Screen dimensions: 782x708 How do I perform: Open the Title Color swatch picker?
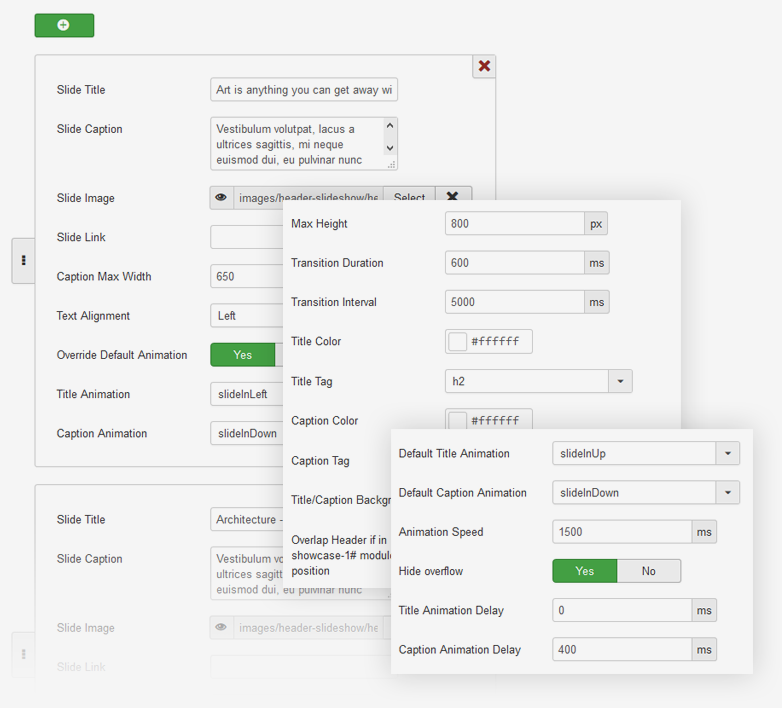click(458, 342)
